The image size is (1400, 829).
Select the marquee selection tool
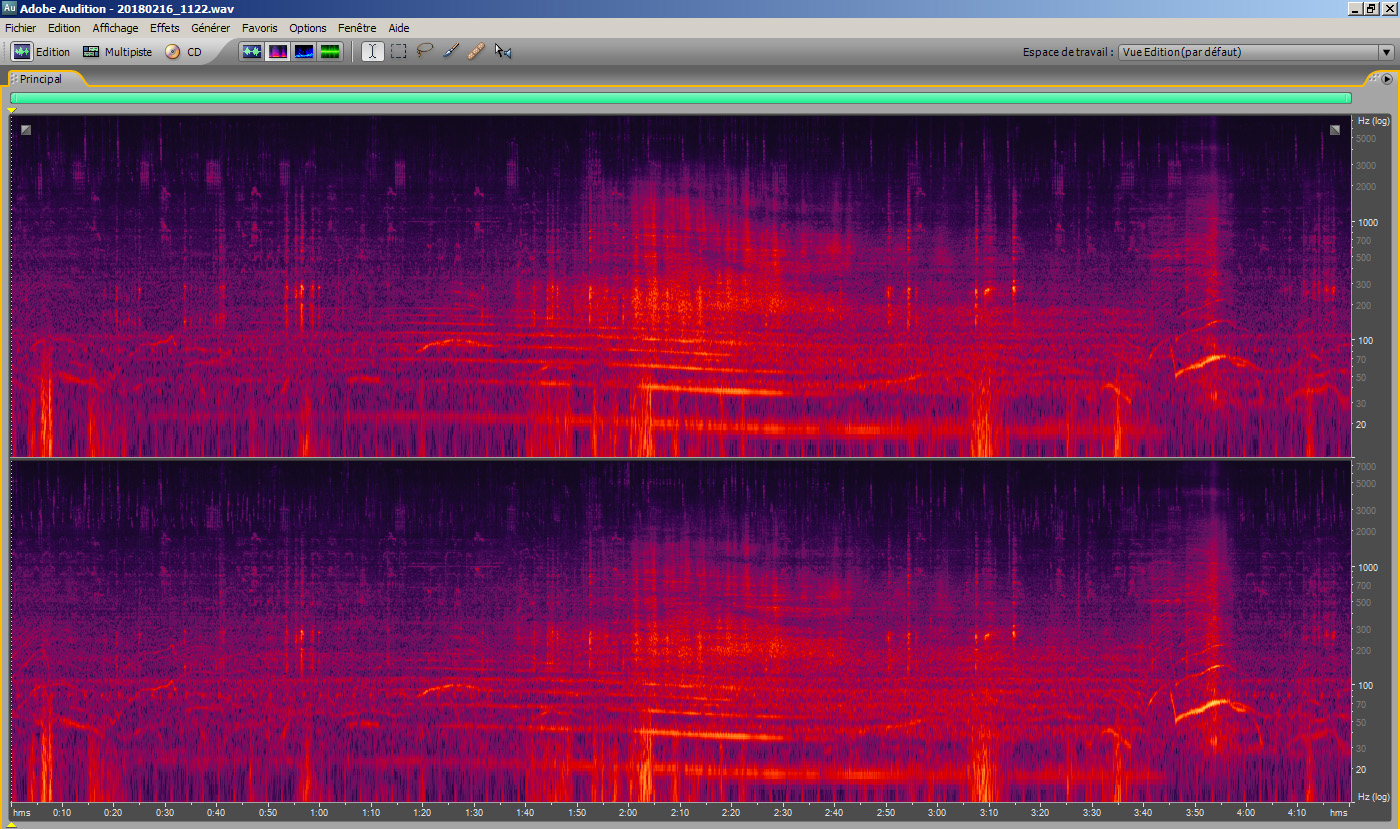(398, 52)
